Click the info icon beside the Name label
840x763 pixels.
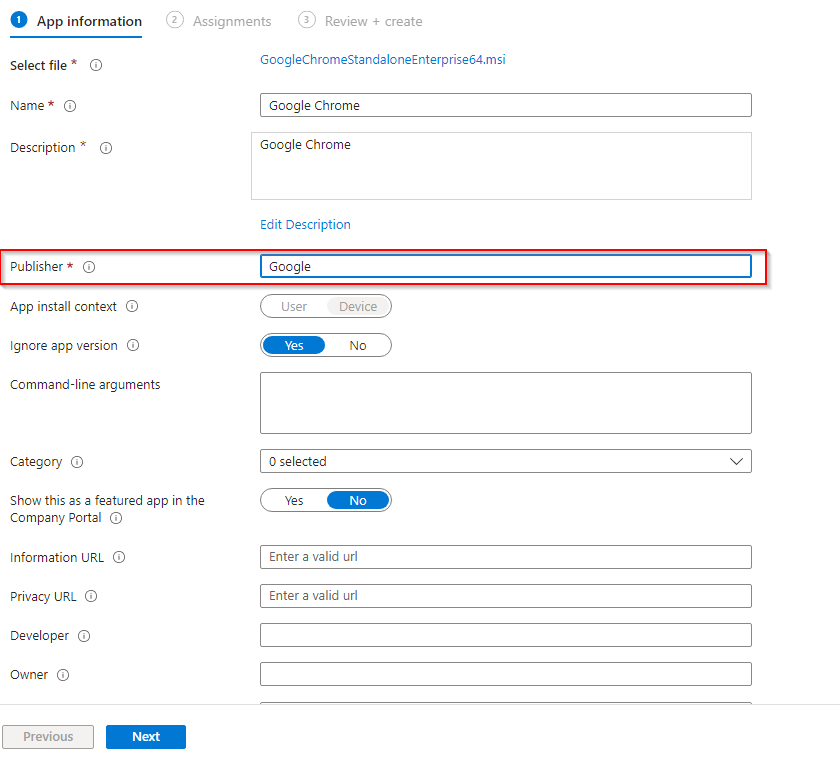point(70,105)
